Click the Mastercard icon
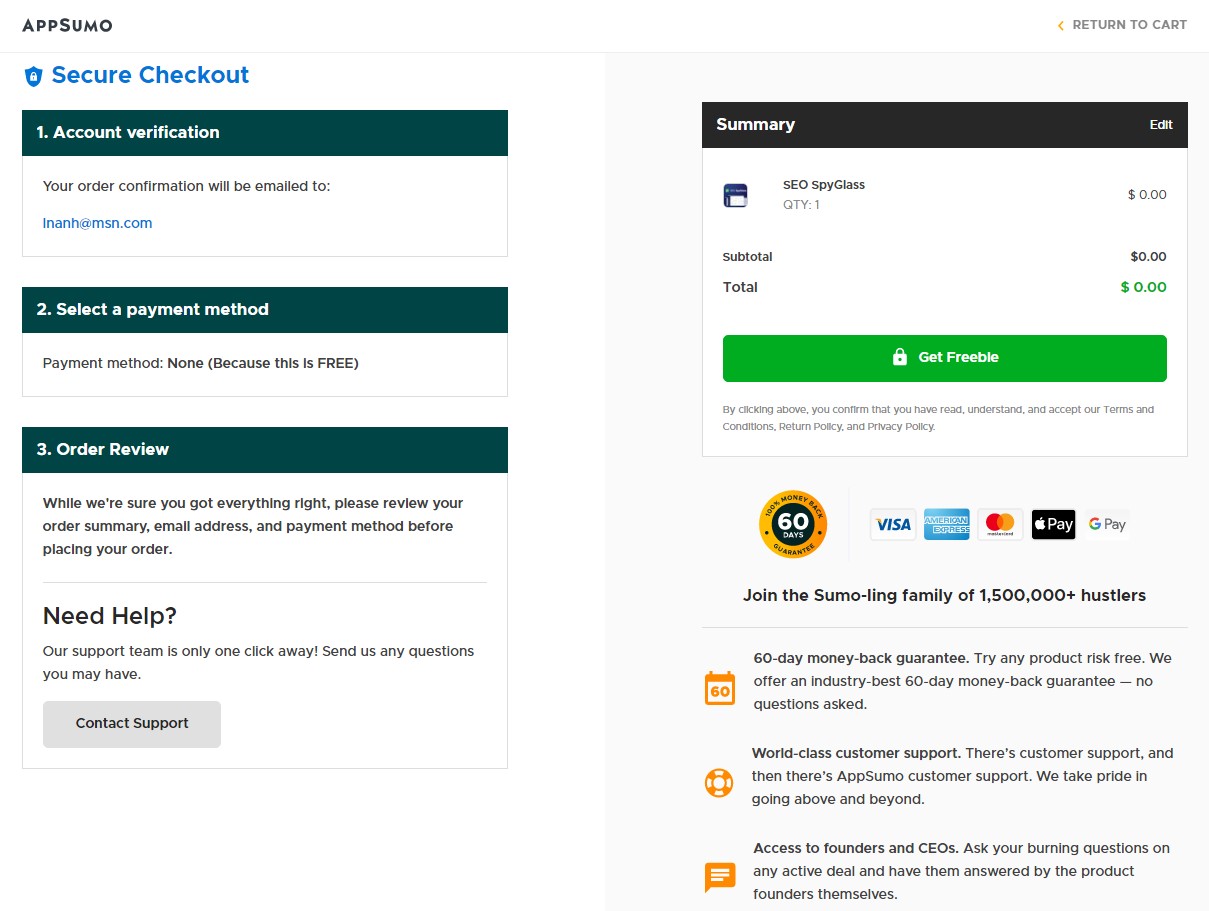Image resolution: width=1209 pixels, height=911 pixels. pos(1000,524)
